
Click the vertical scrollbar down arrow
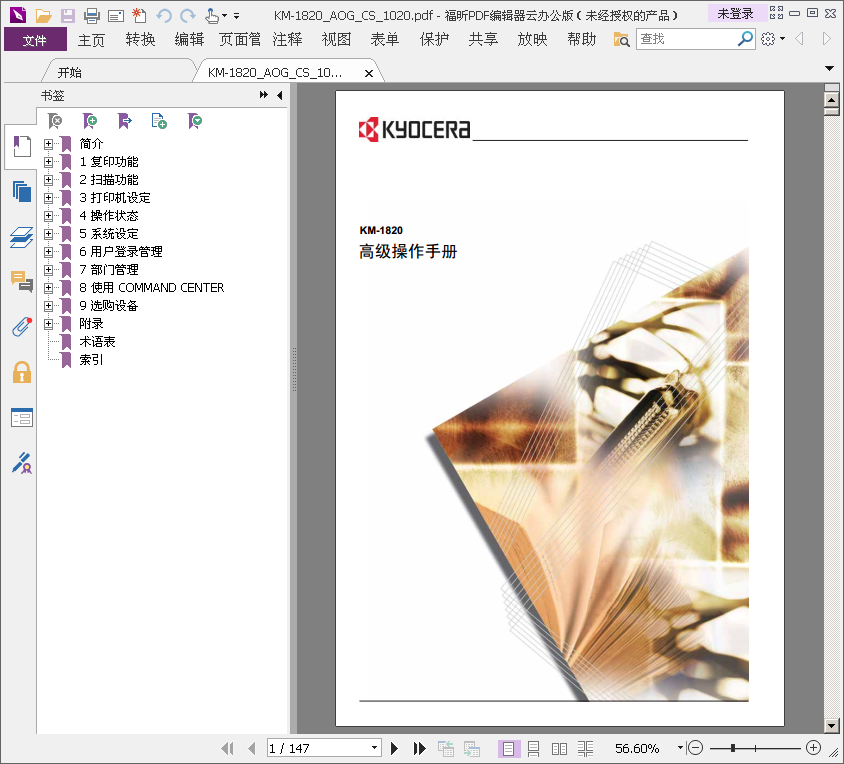pyautogui.click(x=832, y=725)
